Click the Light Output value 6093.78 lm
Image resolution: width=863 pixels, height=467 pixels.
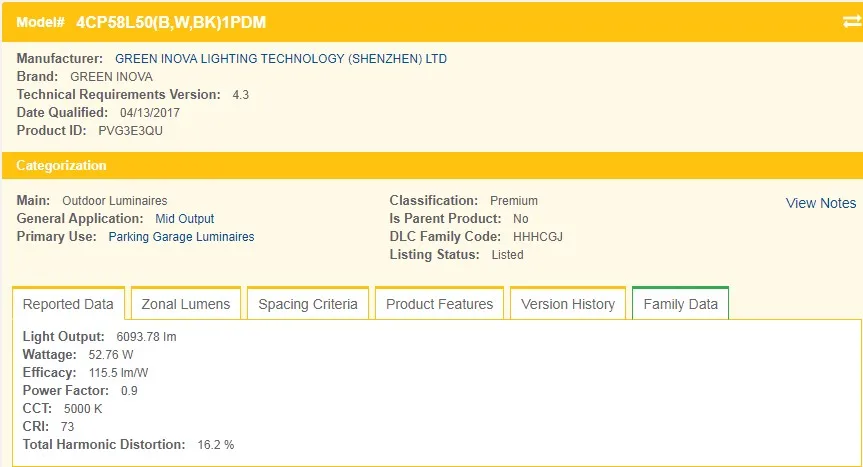pos(146,337)
